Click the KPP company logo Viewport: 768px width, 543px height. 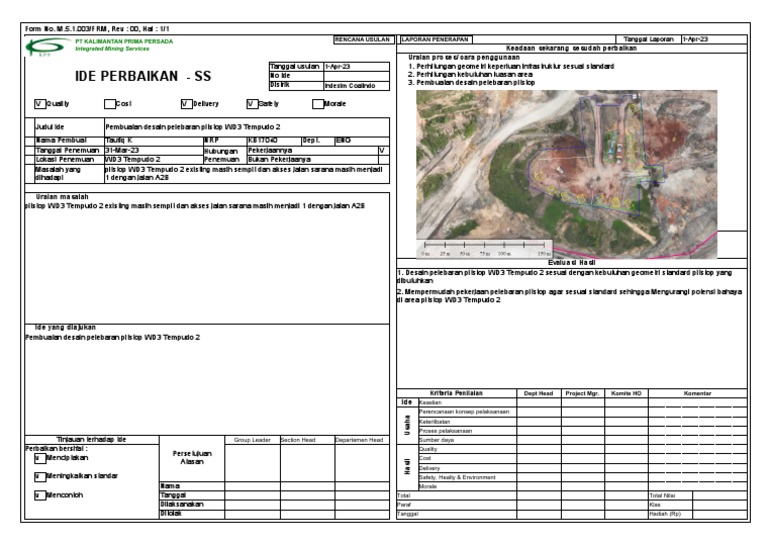(47, 45)
